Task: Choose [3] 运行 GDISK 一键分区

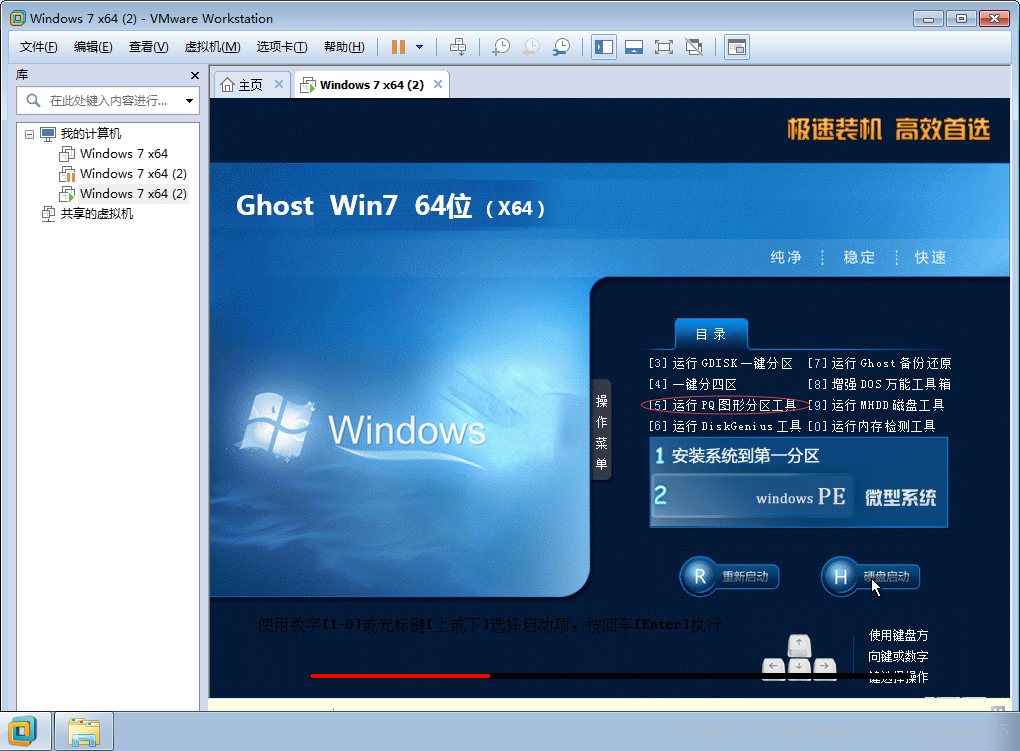Action: tap(721, 363)
